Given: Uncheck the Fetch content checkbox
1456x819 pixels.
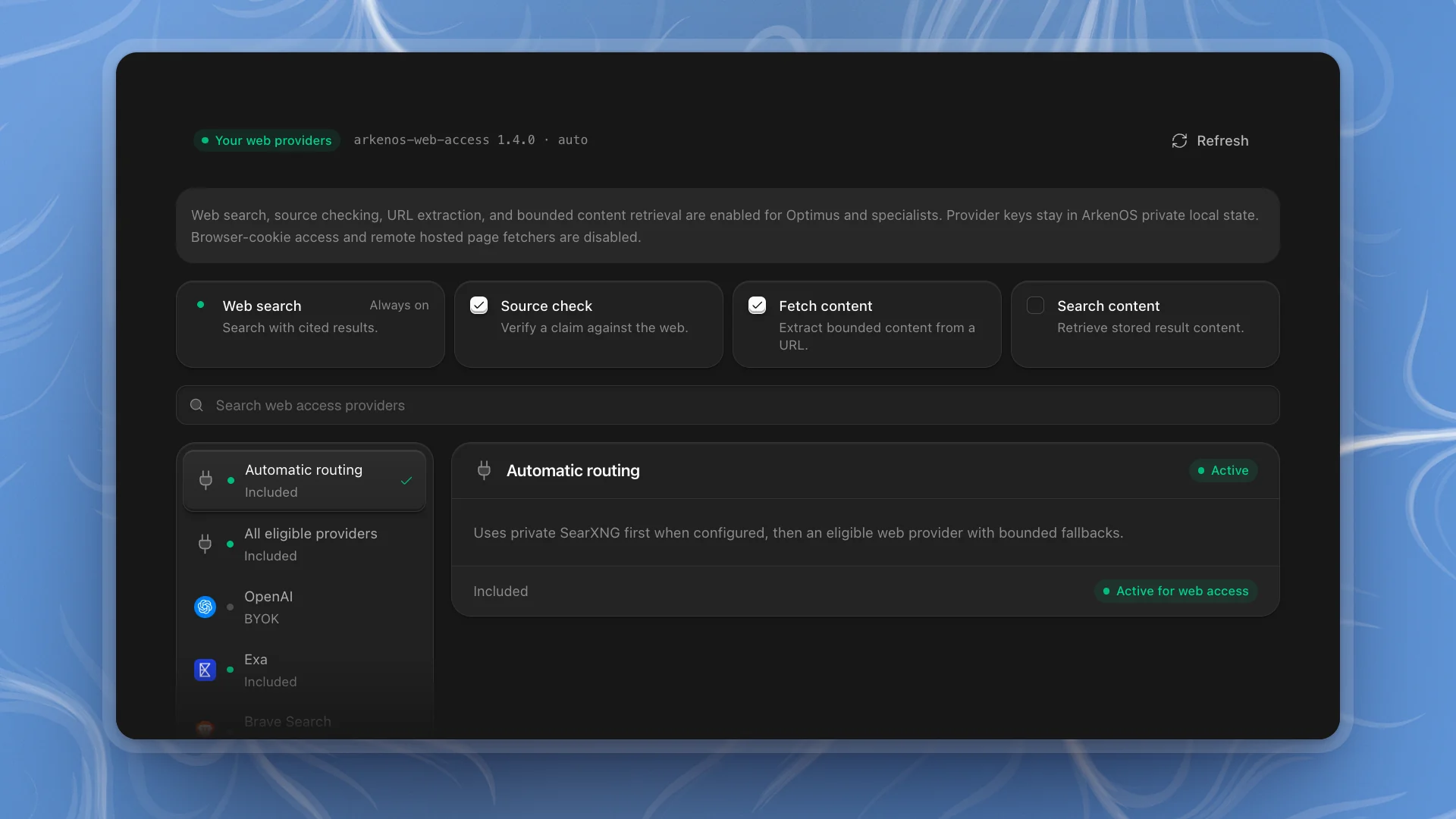Looking at the screenshot, I should click(x=757, y=305).
